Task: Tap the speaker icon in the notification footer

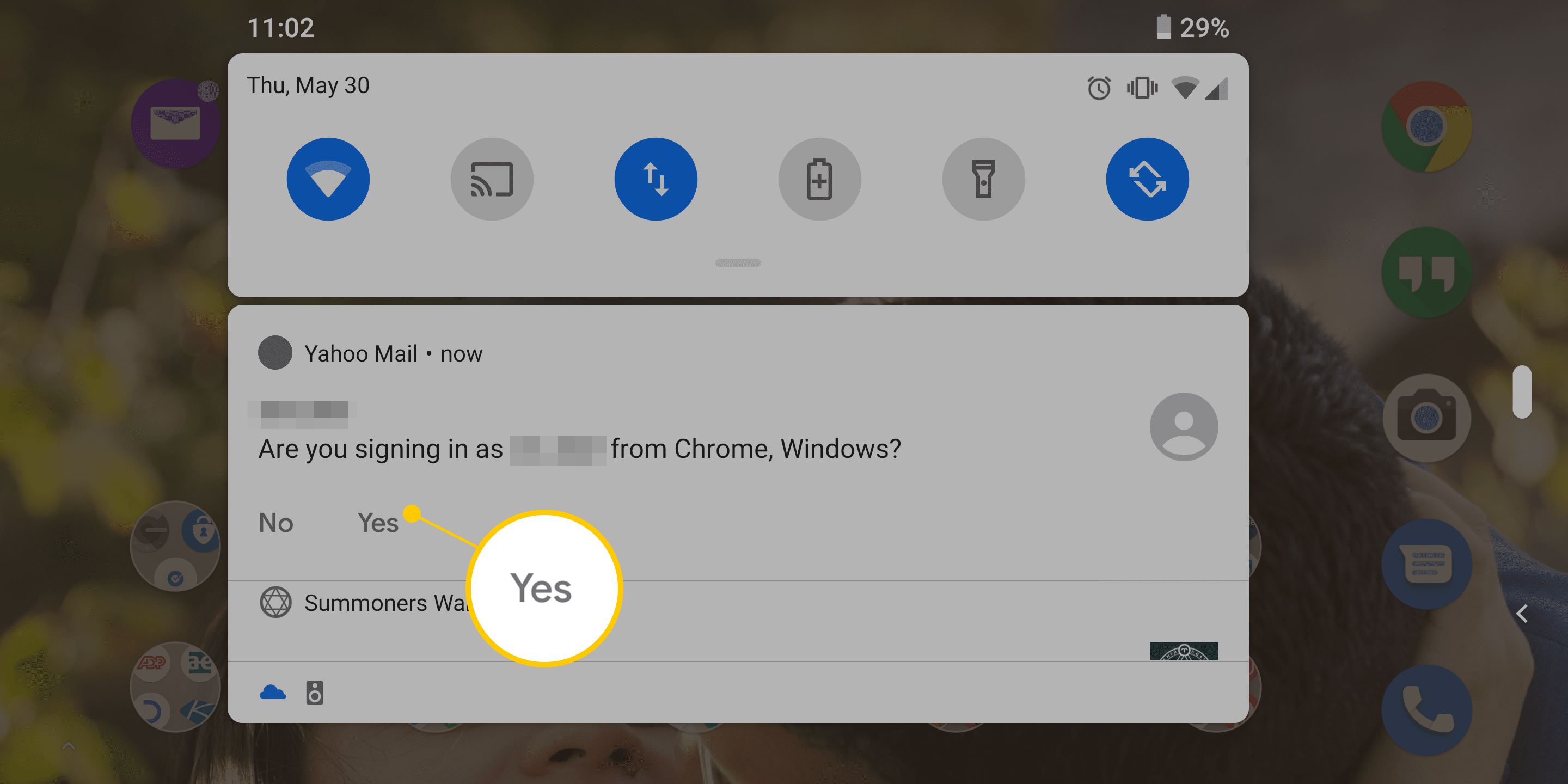Action: click(314, 693)
